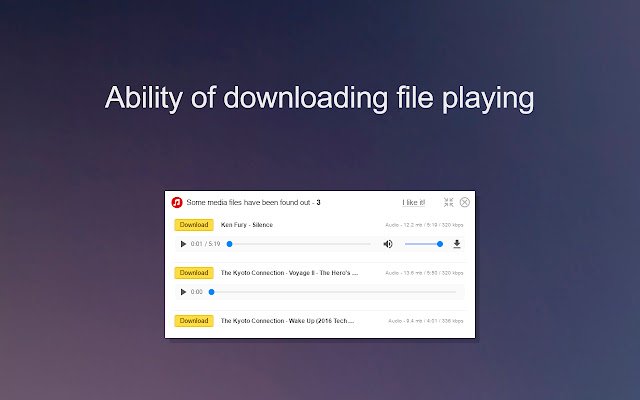Download The Kyoto Connection - Wake Up
This screenshot has height=400, width=640.
194,321
